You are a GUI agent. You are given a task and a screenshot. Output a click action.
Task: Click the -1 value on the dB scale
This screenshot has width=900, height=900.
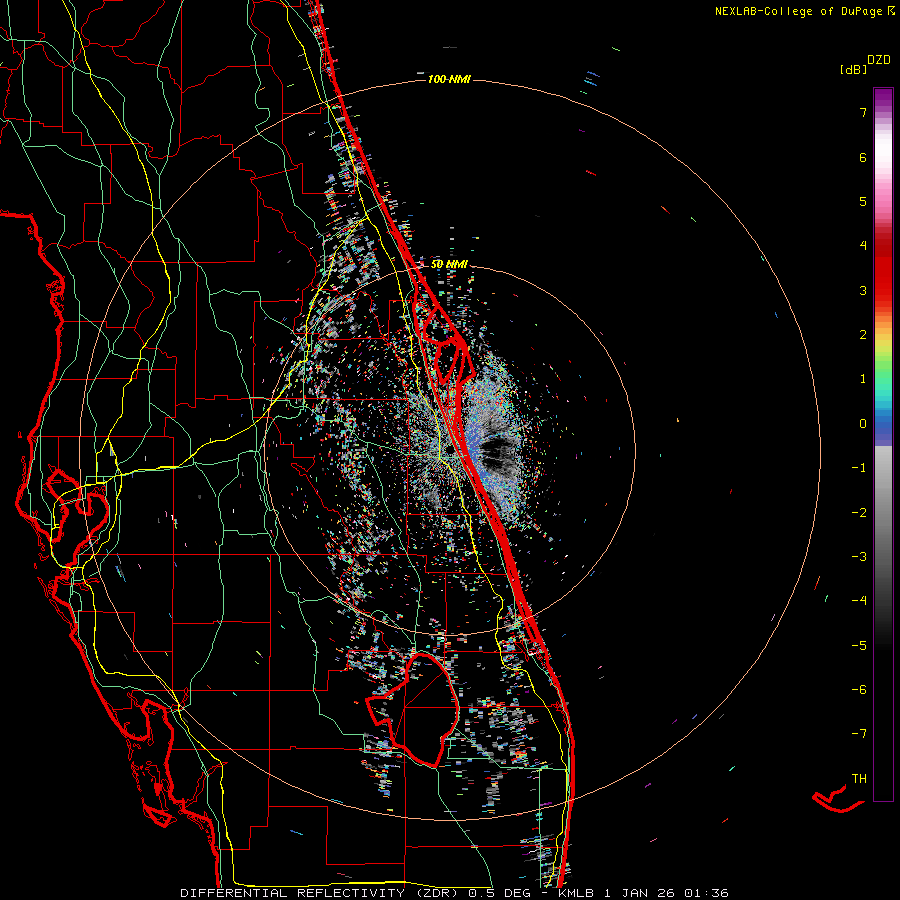[x=859, y=468]
